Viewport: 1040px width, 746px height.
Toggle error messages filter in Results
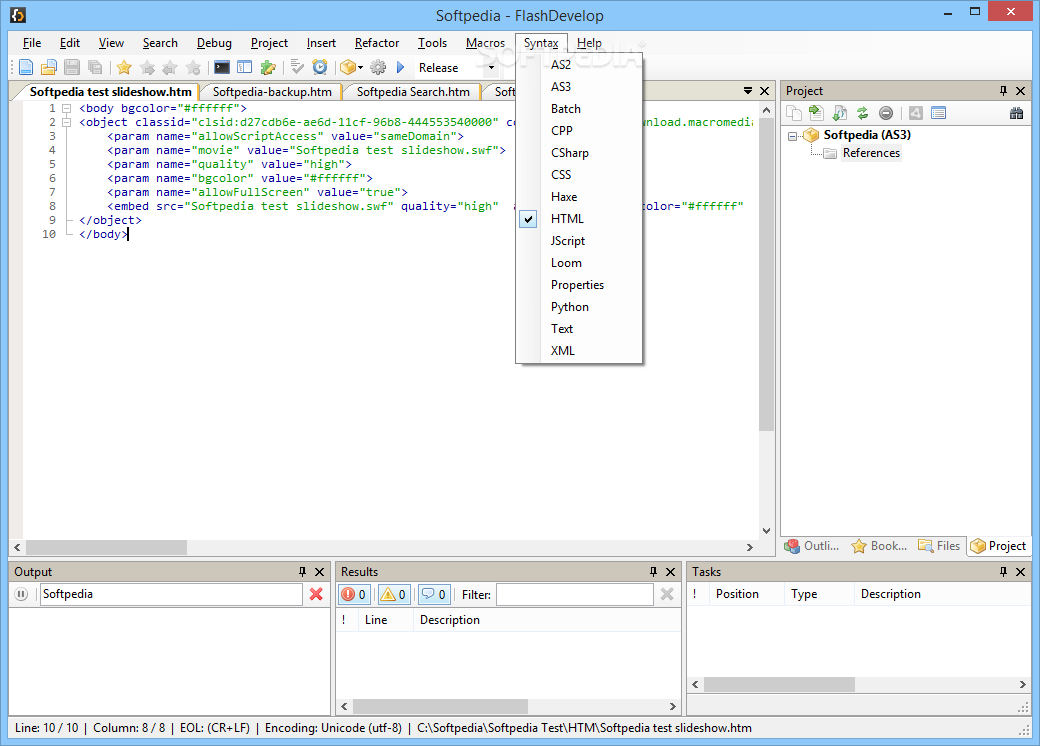[x=354, y=594]
